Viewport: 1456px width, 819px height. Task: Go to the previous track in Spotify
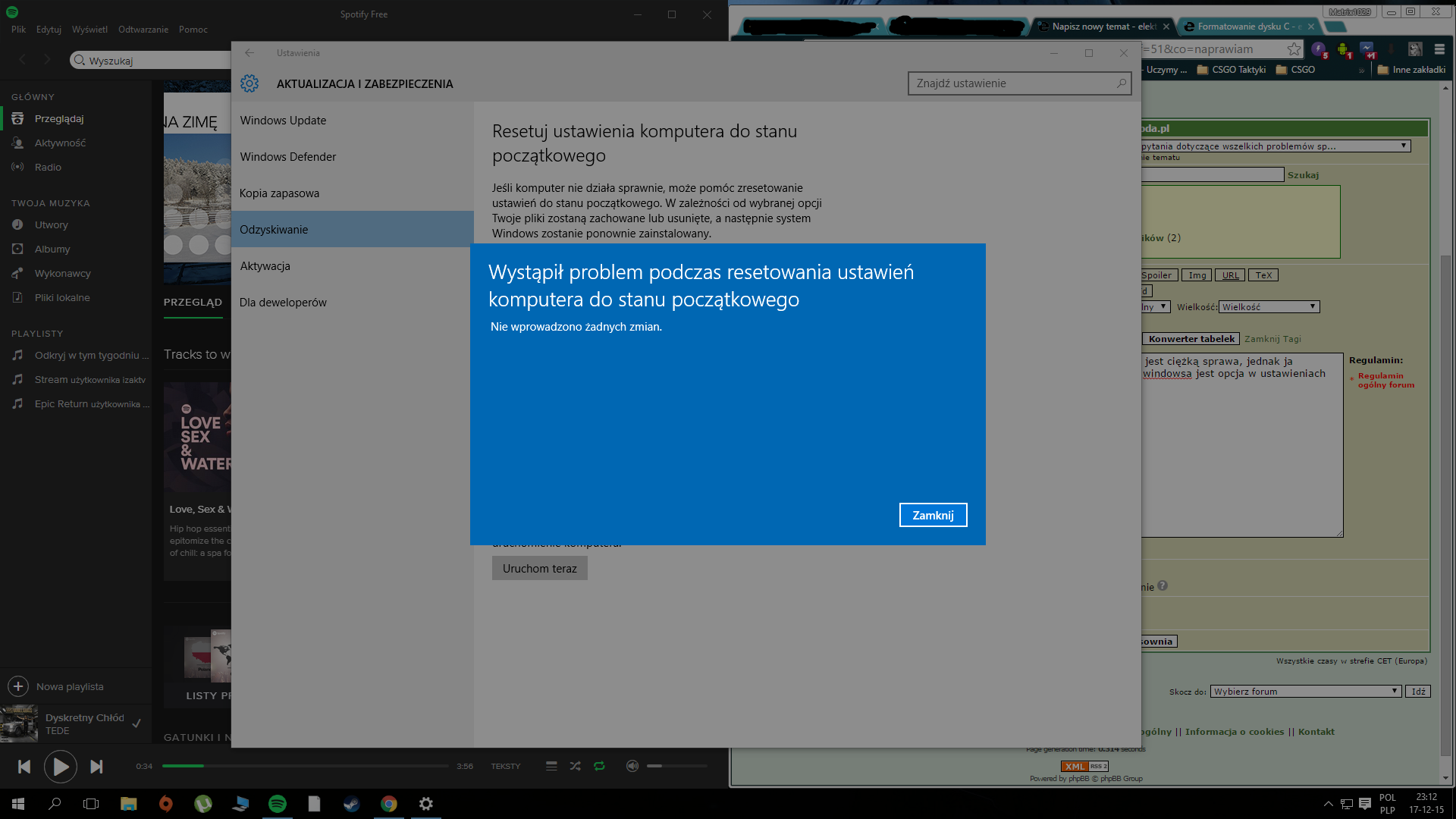tap(24, 767)
